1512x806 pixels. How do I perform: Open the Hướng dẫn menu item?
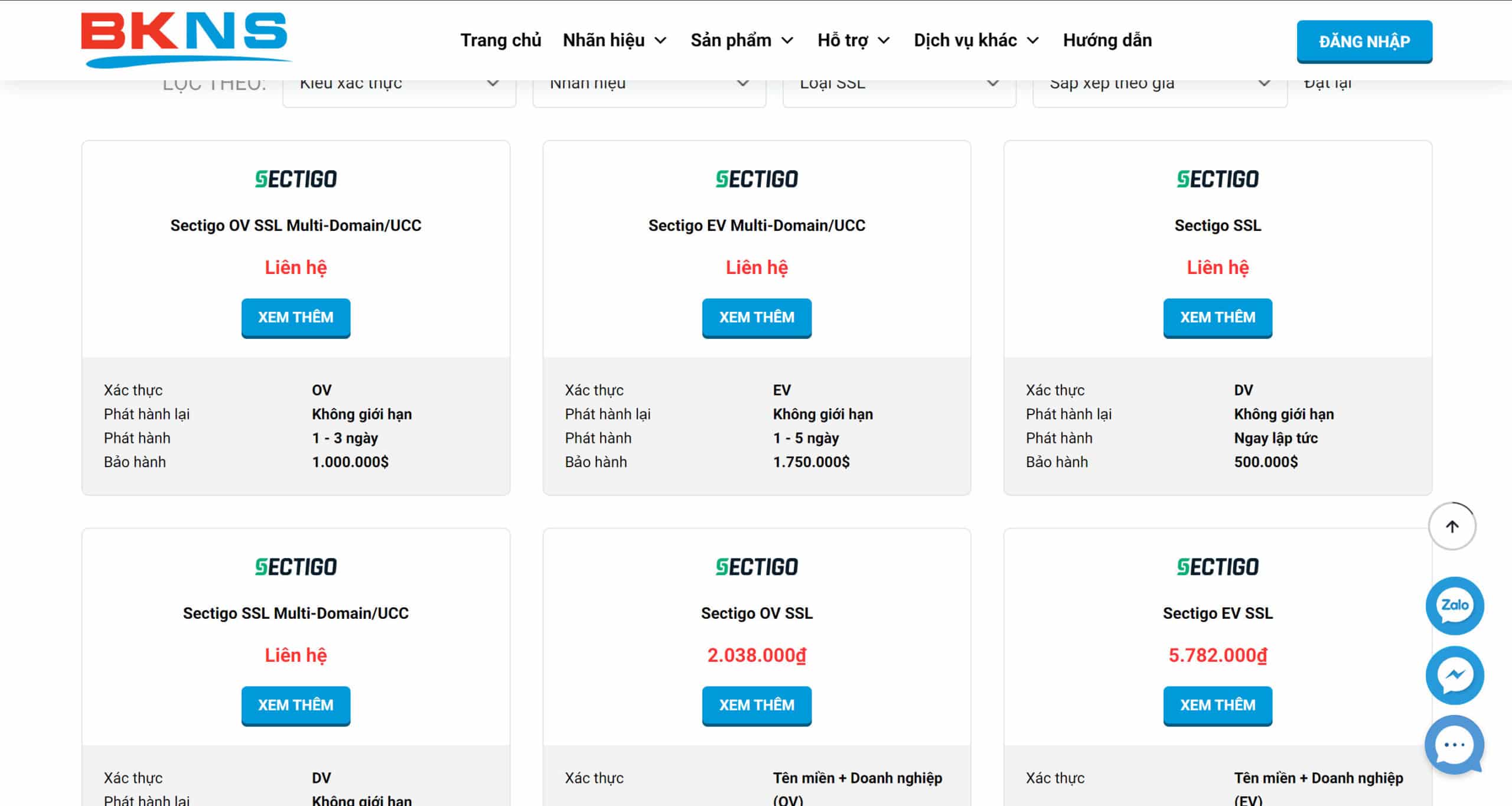pos(1107,40)
